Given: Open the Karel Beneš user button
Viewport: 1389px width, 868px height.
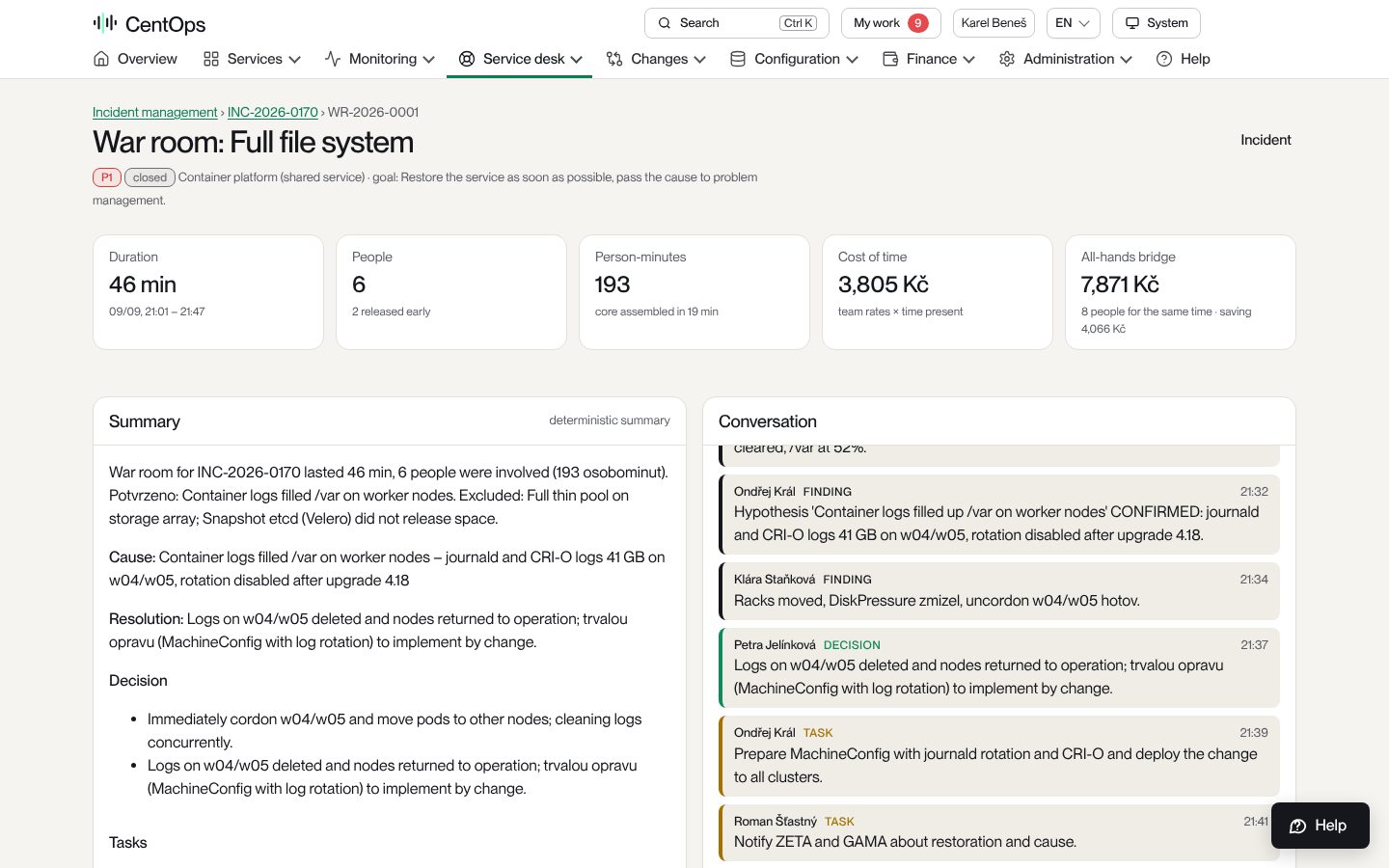Looking at the screenshot, I should tap(994, 23).
